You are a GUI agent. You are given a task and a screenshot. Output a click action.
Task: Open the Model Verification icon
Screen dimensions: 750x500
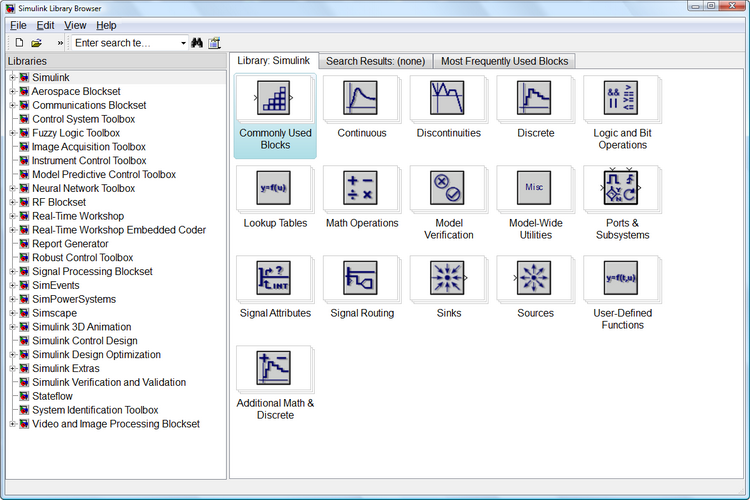(x=447, y=188)
